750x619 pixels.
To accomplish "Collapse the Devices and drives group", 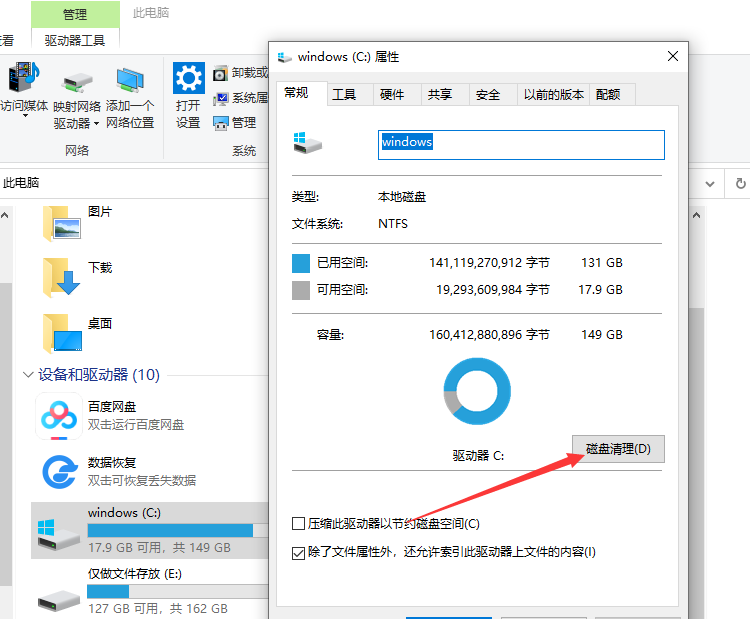I will pyautogui.click(x=28, y=375).
